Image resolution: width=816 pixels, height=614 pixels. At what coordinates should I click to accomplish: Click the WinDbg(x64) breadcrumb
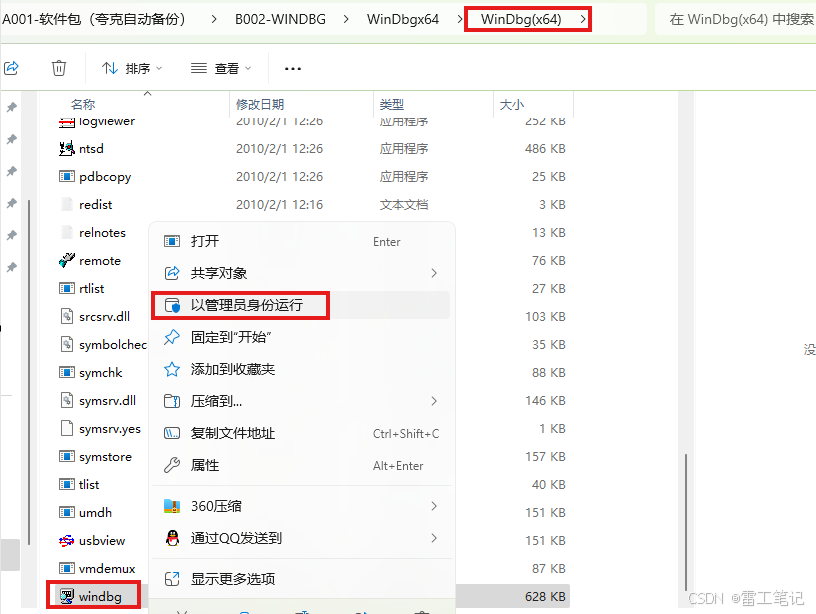coord(521,19)
